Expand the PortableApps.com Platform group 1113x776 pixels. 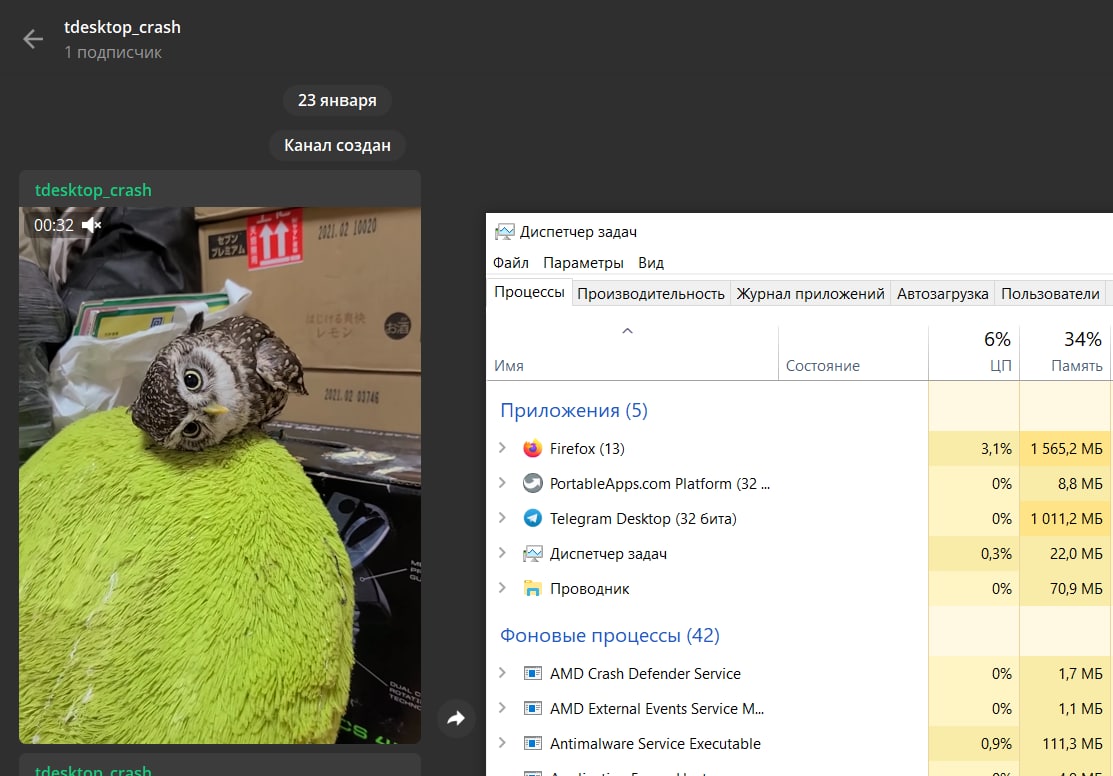pos(503,483)
